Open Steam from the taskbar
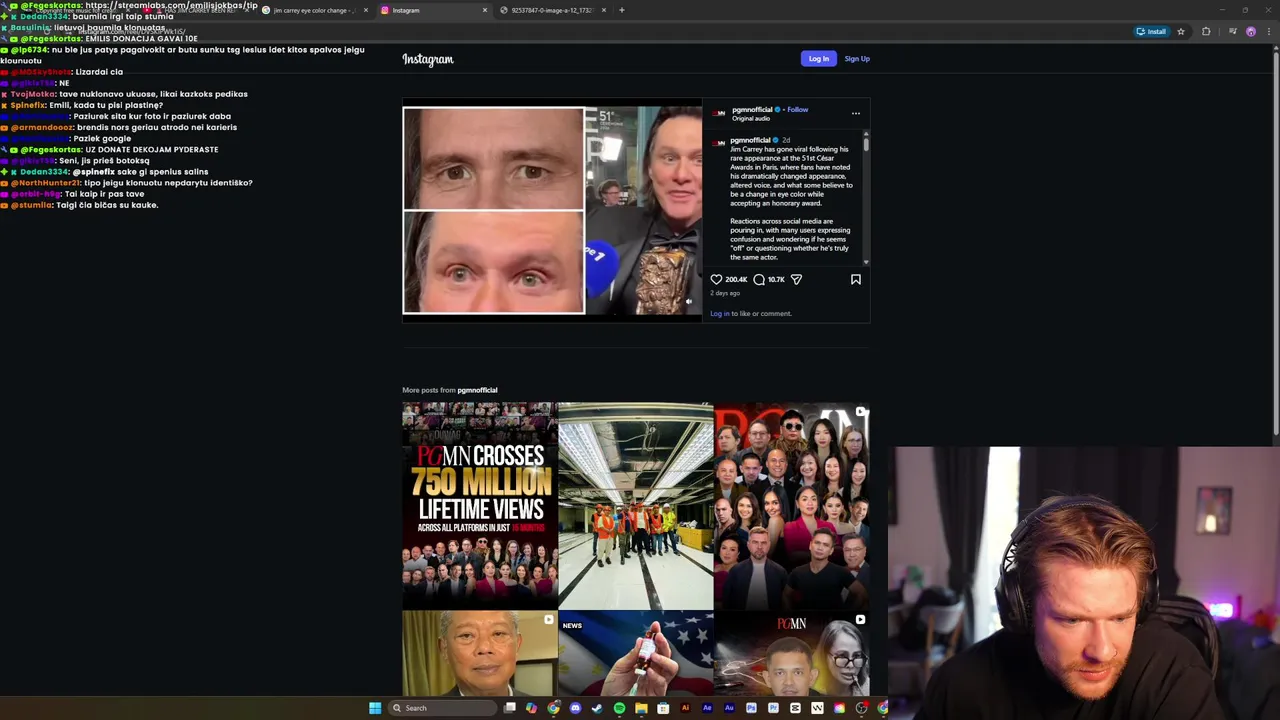This screenshot has height=720, width=1280. pyautogui.click(x=597, y=708)
